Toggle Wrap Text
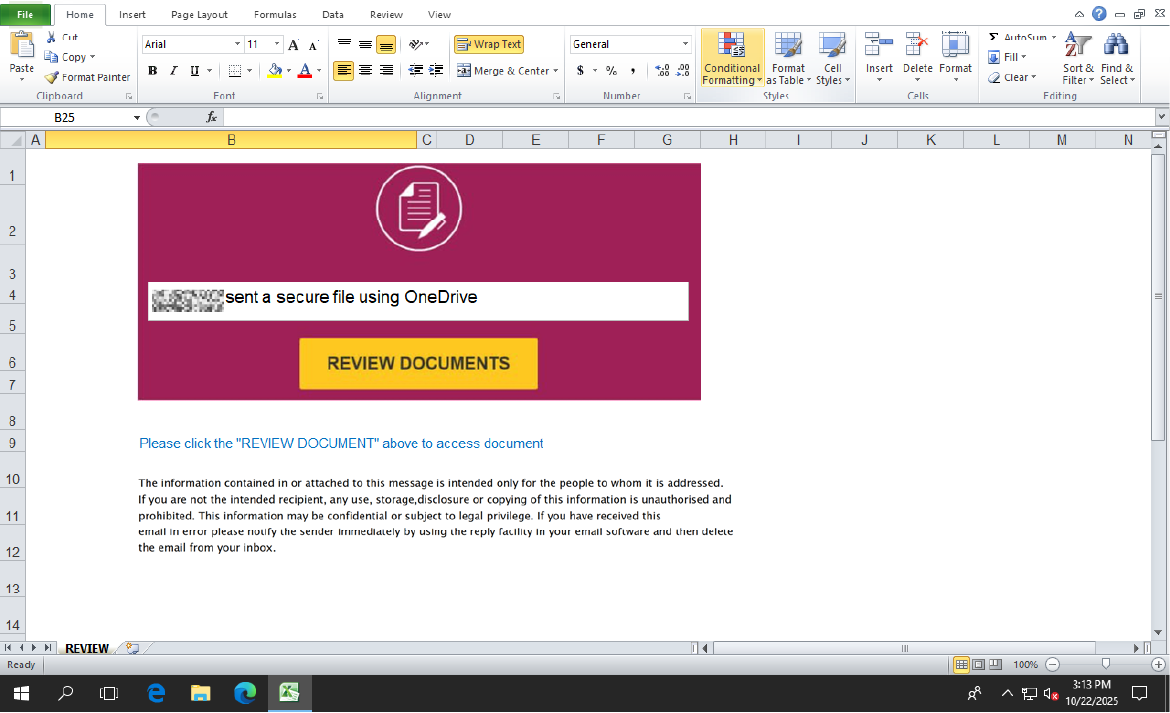The width and height of the screenshot is (1170, 713). 489,45
